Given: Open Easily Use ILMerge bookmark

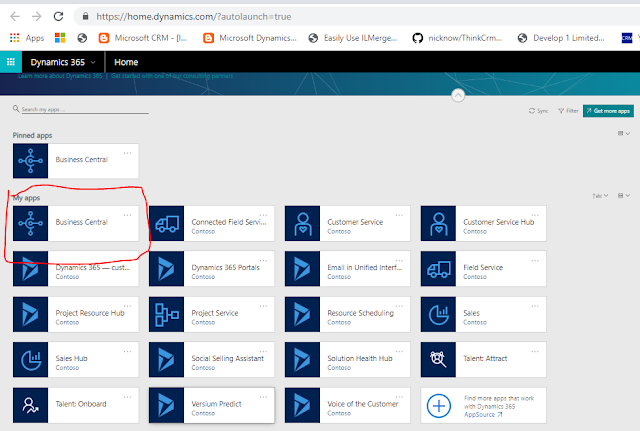Looking at the screenshot, I should click(353, 38).
